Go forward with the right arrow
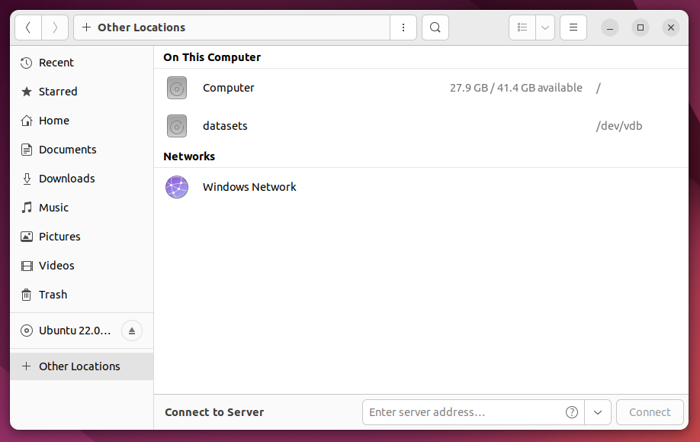The height and width of the screenshot is (442, 700). tap(55, 28)
